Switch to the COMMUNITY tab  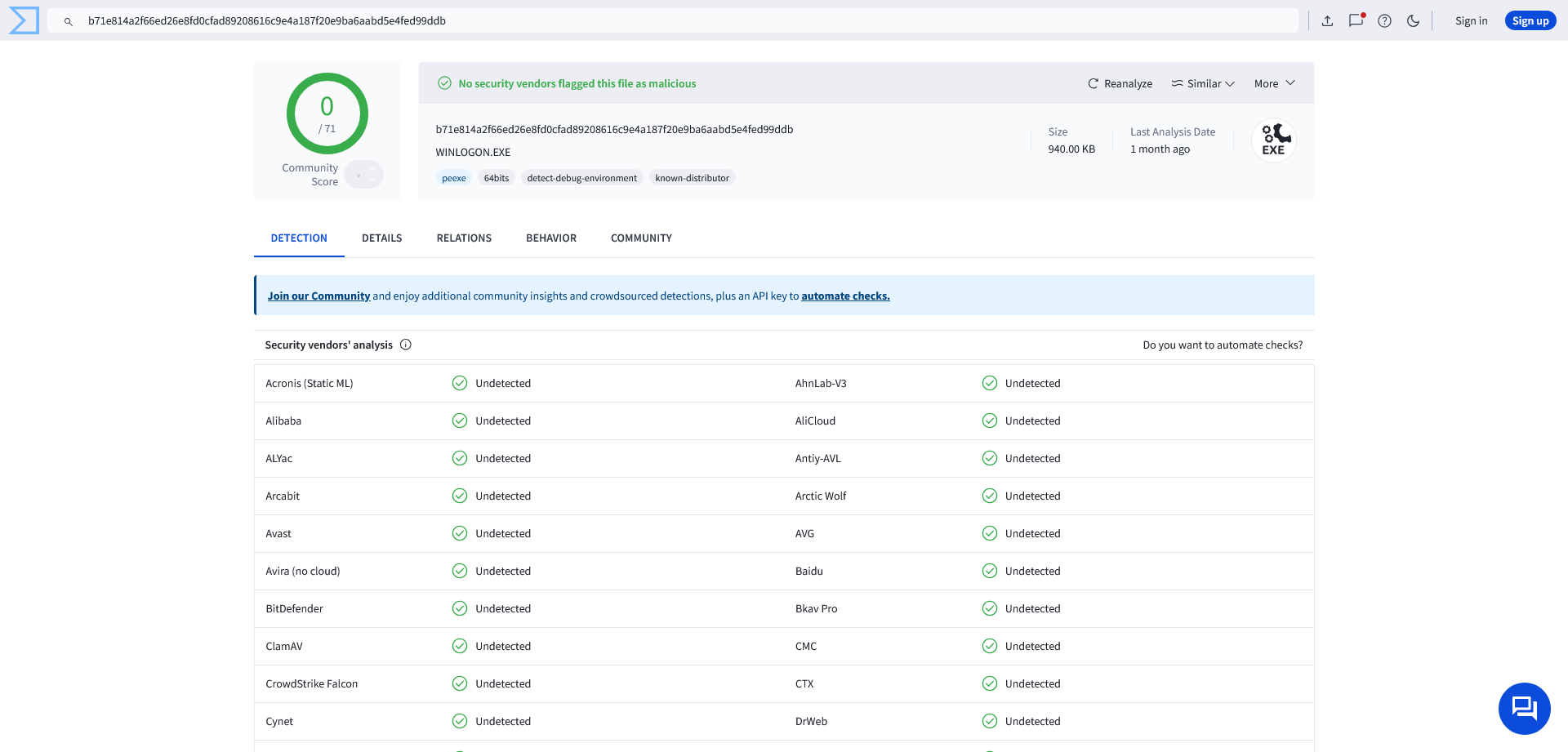(641, 238)
